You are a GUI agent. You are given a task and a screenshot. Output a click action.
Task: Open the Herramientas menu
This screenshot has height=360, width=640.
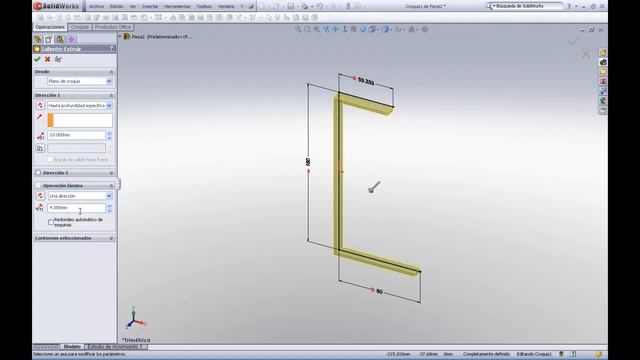click(x=177, y=6)
